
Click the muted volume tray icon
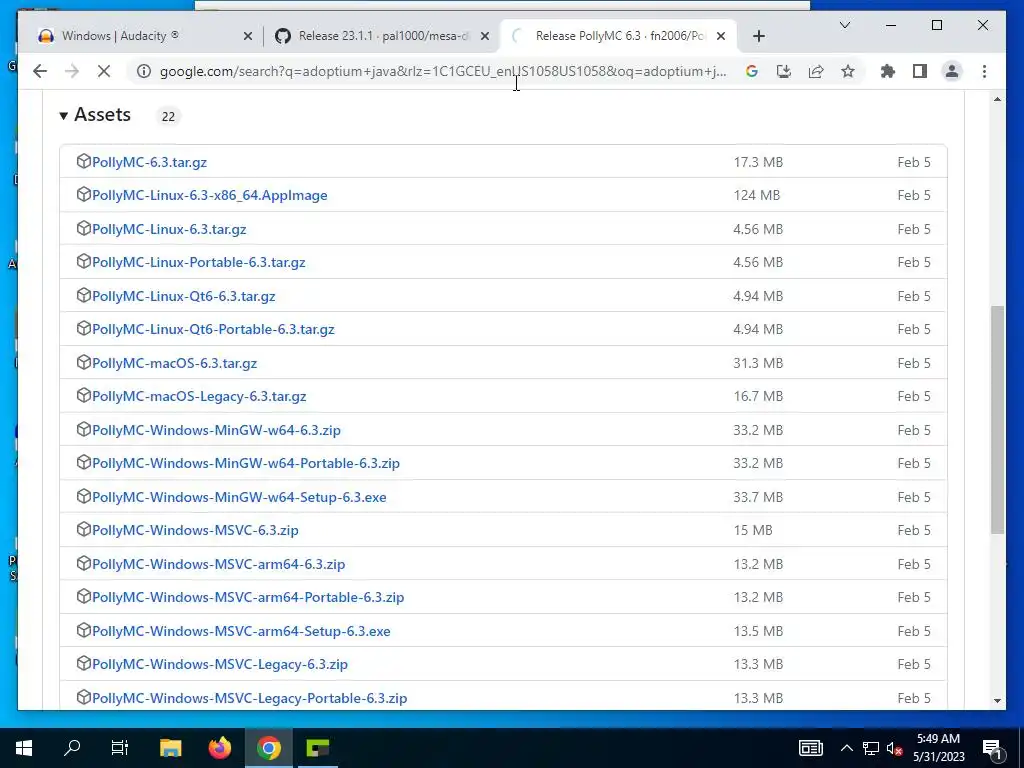tap(894, 748)
